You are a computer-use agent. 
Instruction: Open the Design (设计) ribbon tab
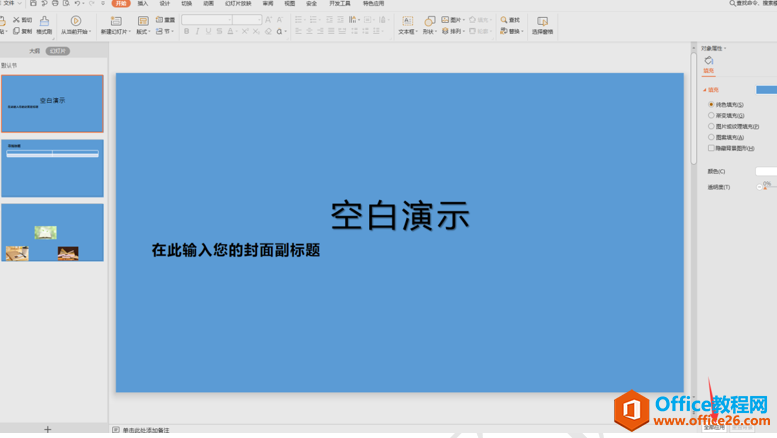[x=165, y=4]
